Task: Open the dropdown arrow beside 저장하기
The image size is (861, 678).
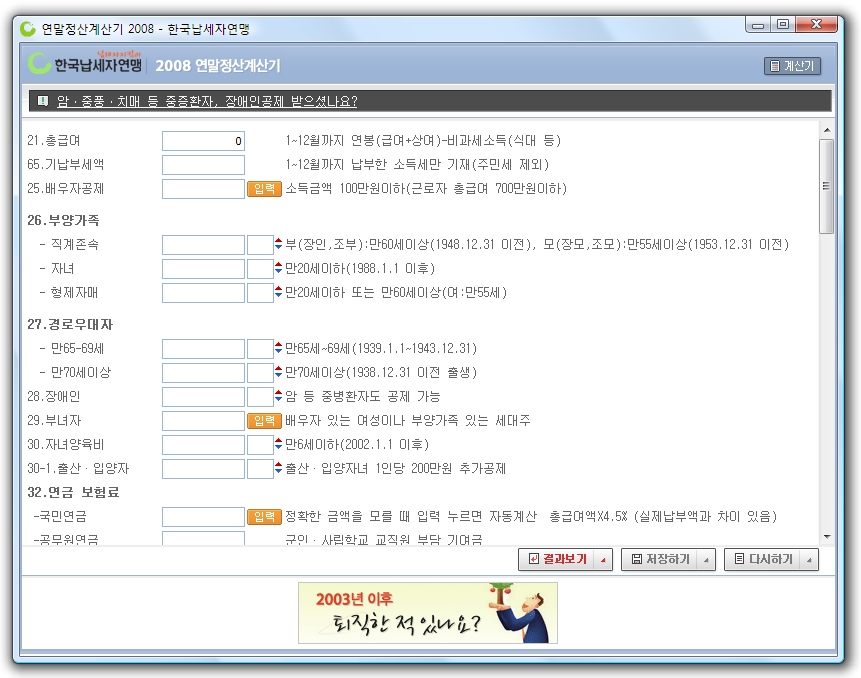Action: 707,560
